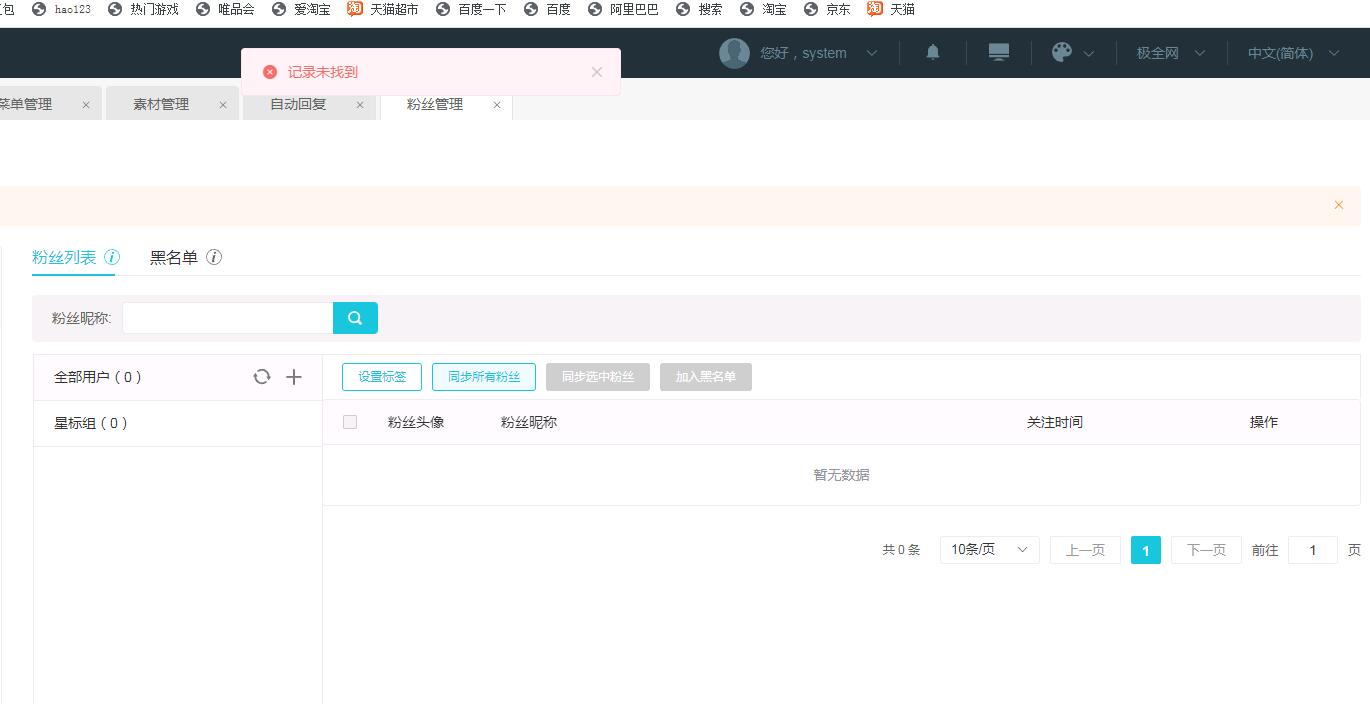
Task: Open the 天猫超市 browser bookmark
Action: 384,9
